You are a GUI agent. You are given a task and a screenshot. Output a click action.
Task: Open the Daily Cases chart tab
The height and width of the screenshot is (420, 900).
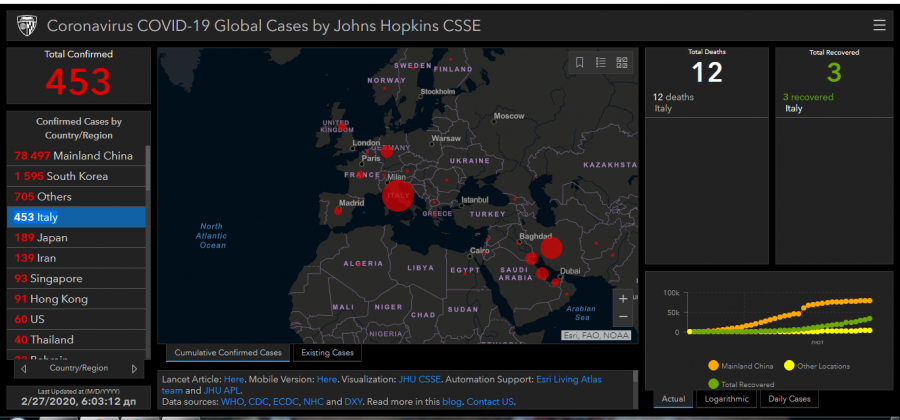pos(789,399)
